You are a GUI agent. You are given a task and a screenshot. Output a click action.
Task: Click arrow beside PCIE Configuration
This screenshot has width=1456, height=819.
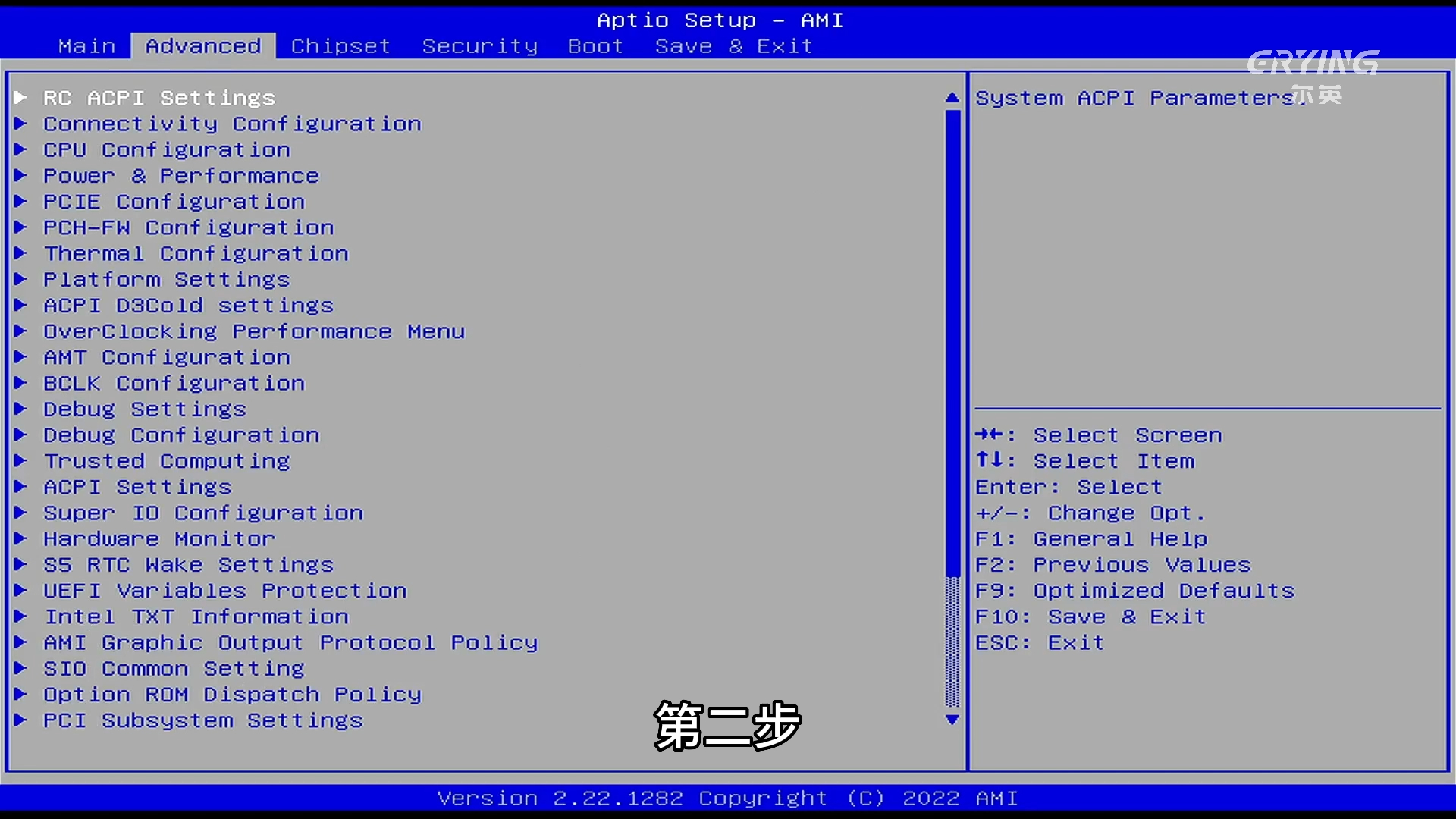20,201
